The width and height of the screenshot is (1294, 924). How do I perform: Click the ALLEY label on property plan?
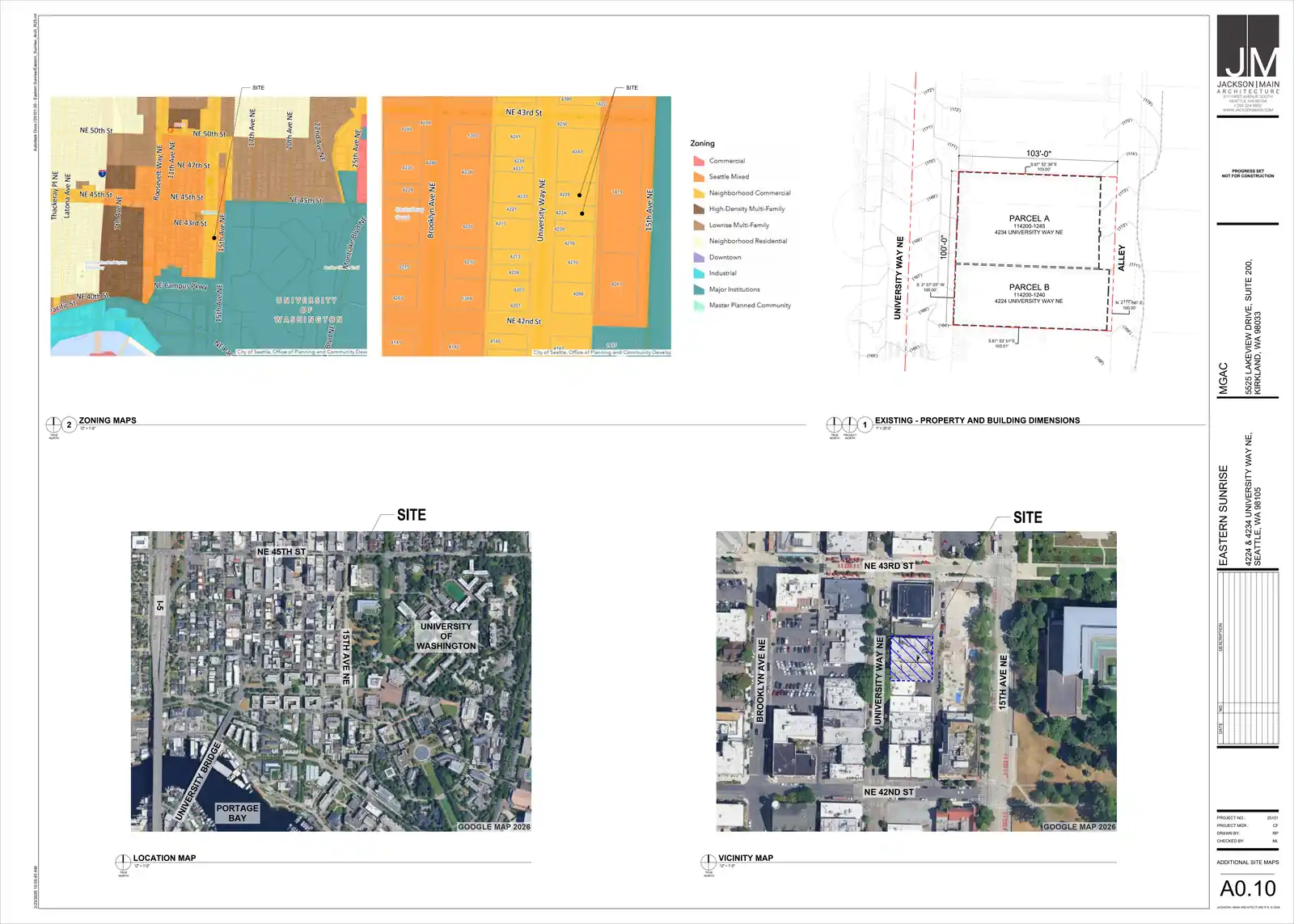(1122, 258)
